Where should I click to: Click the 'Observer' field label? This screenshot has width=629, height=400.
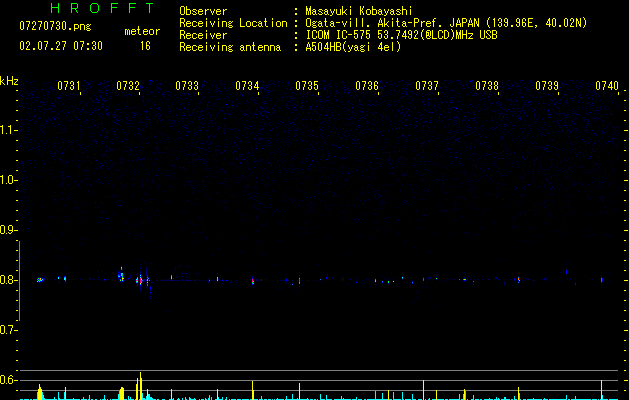[203, 11]
